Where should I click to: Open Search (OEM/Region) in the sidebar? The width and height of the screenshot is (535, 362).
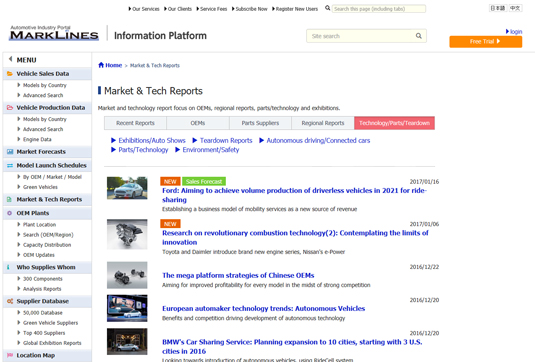(x=48, y=234)
